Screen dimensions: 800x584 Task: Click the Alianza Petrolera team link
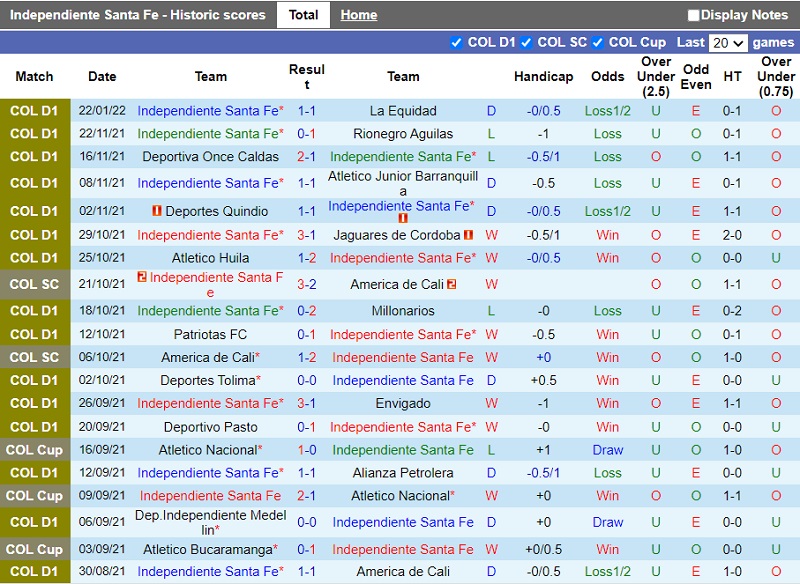click(403, 473)
